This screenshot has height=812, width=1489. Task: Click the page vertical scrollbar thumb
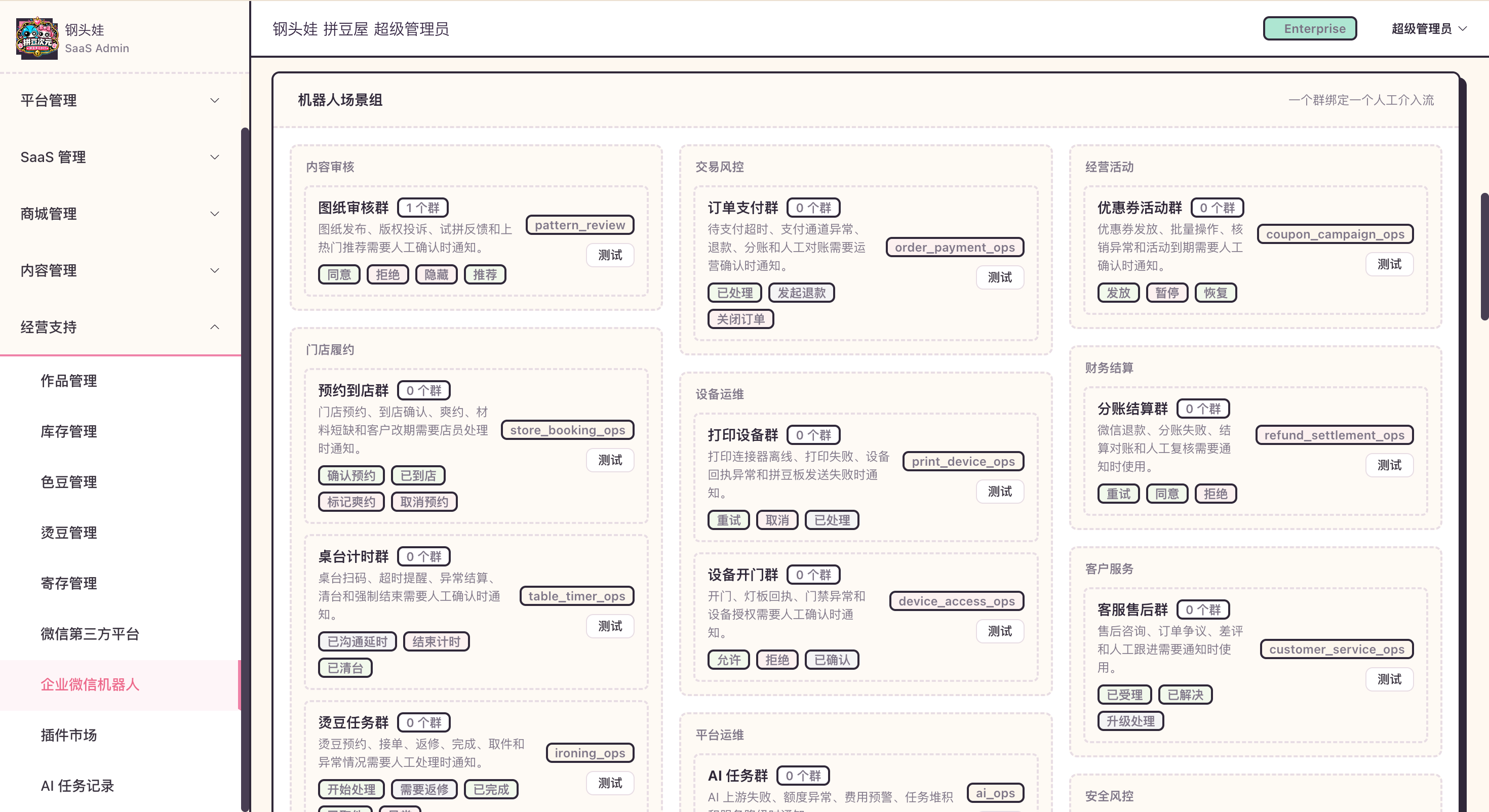[x=1484, y=257]
